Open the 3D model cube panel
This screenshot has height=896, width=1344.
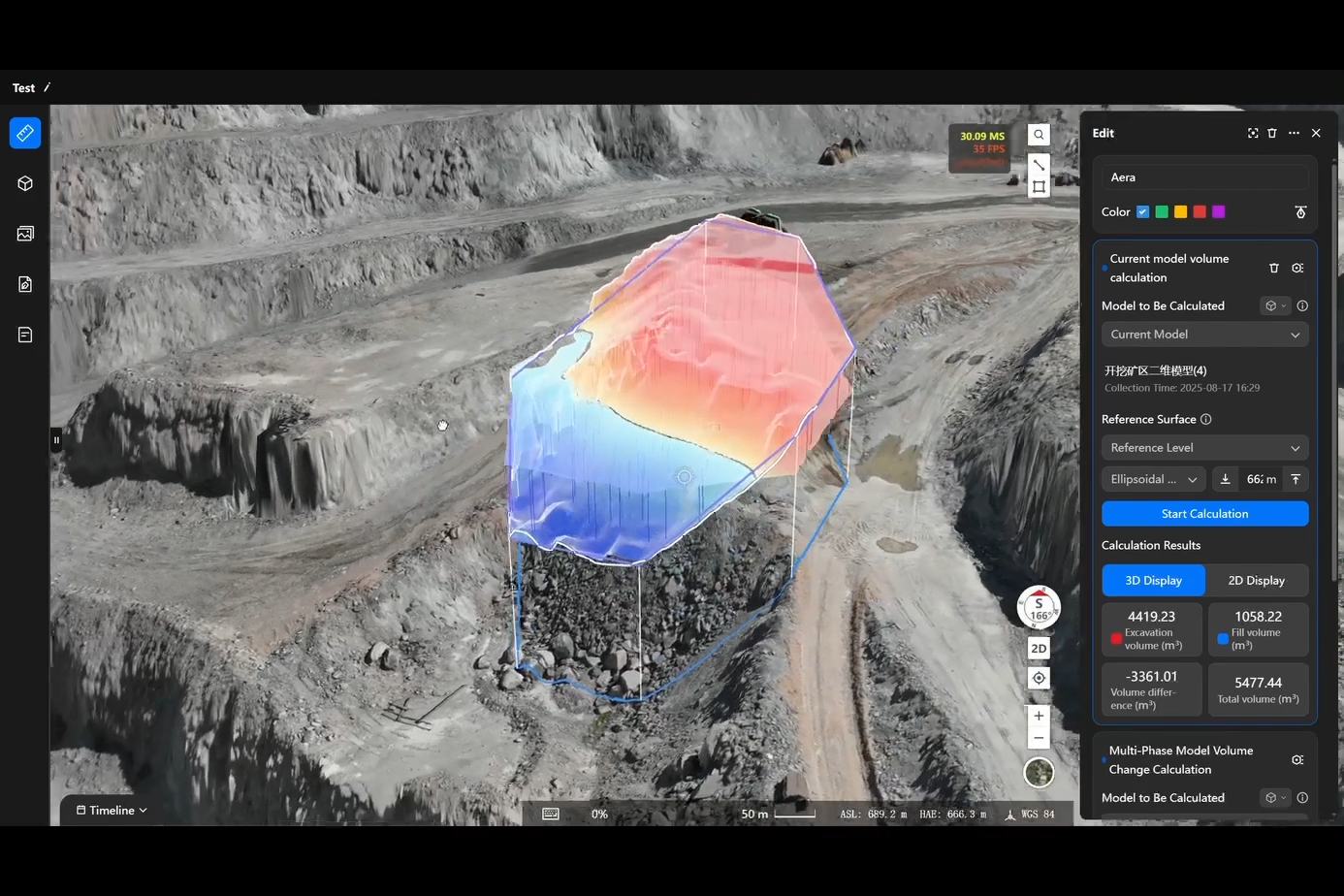tap(25, 183)
